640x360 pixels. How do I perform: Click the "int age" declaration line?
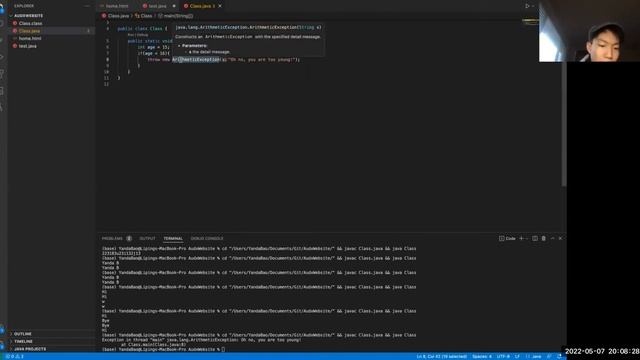tap(153, 47)
